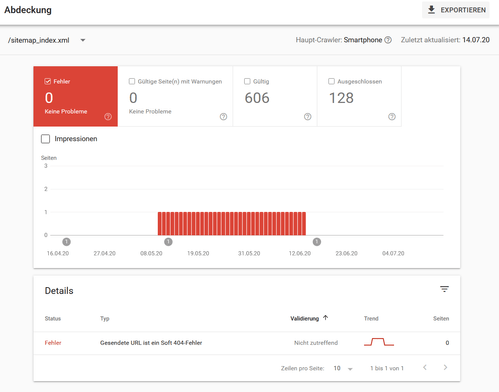Open help icon in Ausgeschlossen card
This screenshot has height=392, width=499.
pyautogui.click(x=392, y=117)
